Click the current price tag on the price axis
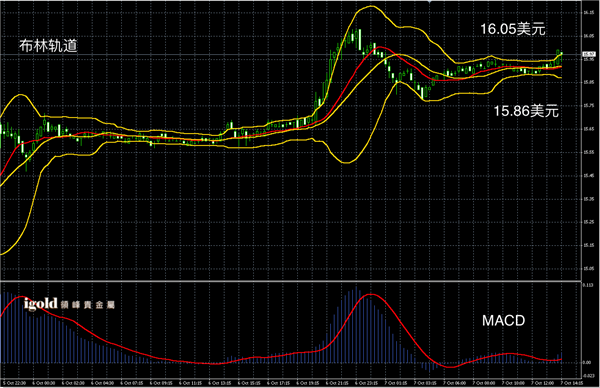 point(589,54)
